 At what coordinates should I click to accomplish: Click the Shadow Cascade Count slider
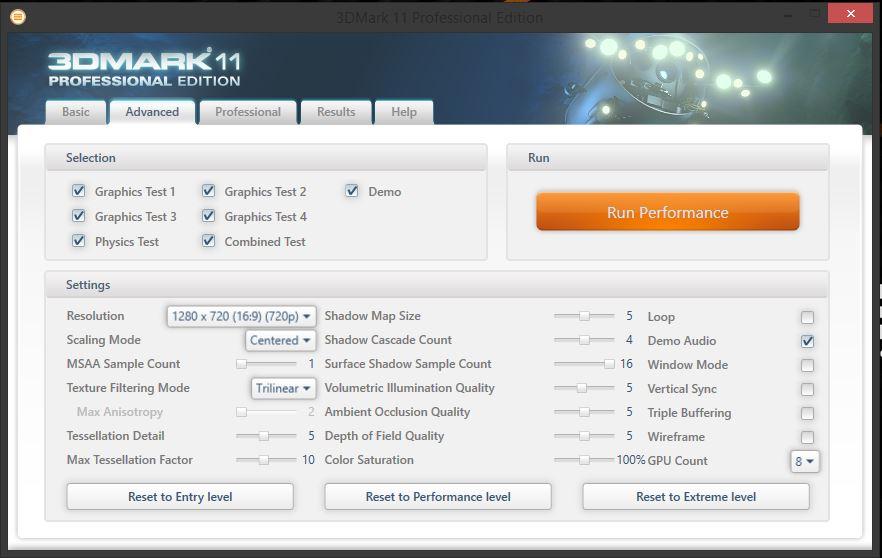click(584, 340)
